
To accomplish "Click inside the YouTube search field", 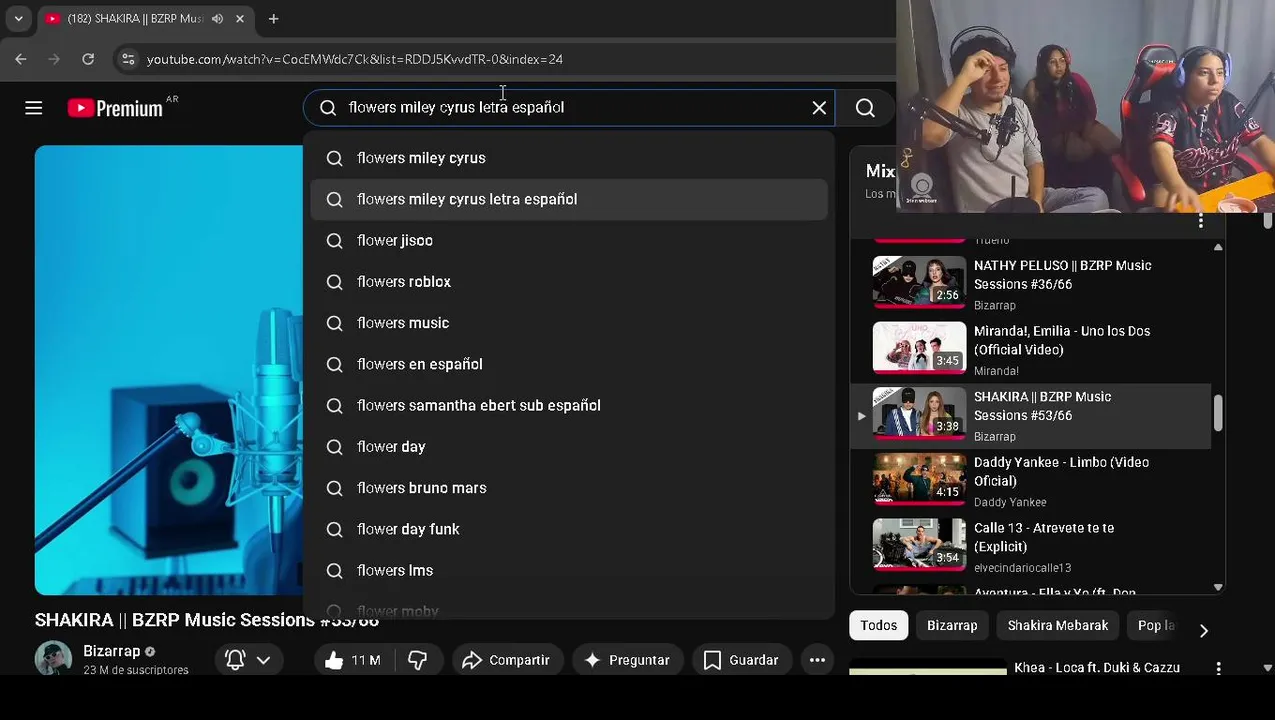I will pos(570,107).
